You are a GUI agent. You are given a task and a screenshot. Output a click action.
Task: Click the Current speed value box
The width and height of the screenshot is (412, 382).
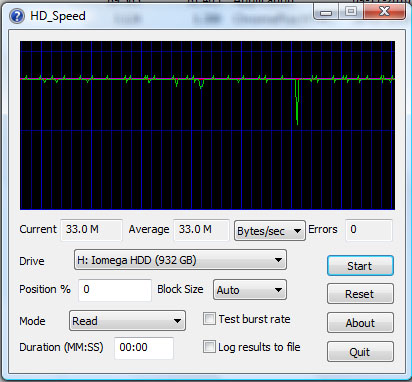[92, 230]
